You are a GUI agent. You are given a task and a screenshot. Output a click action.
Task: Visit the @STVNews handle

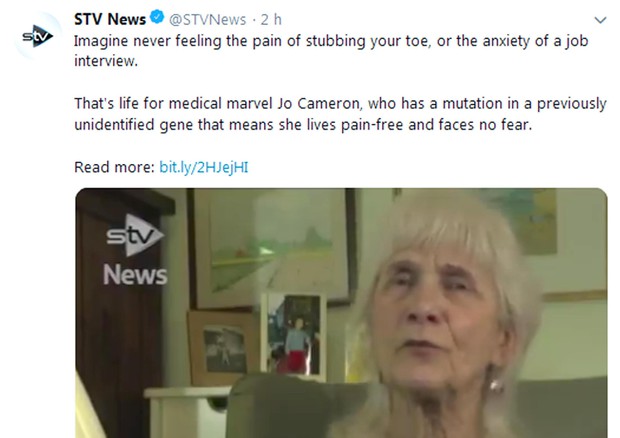click(208, 19)
